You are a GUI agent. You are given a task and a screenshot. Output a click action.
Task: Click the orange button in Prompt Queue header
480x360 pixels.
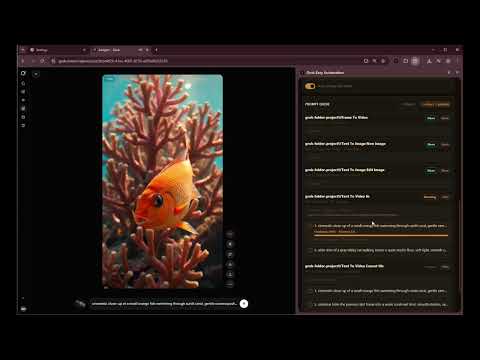436,104
